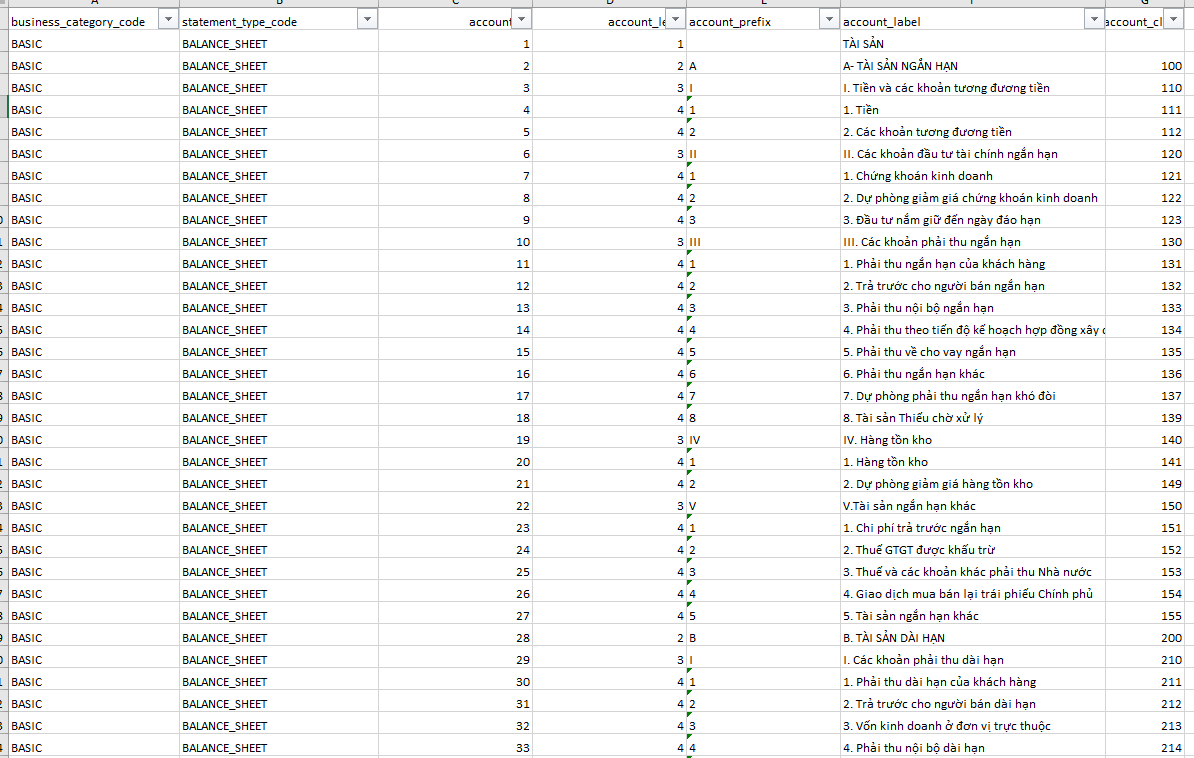Open filter dropdown for account_cl column
This screenshot has height=758, width=1194.
click(x=1173, y=20)
